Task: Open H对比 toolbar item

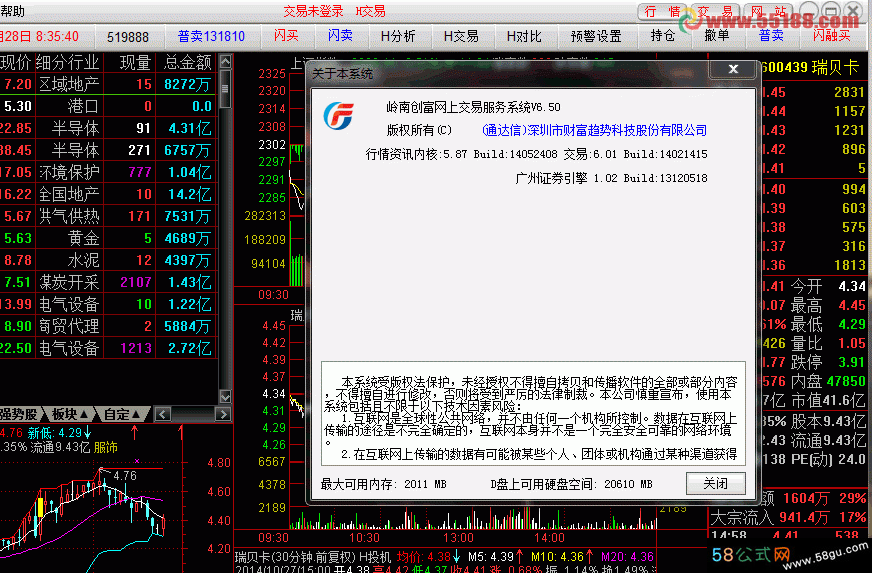Action: coord(524,36)
